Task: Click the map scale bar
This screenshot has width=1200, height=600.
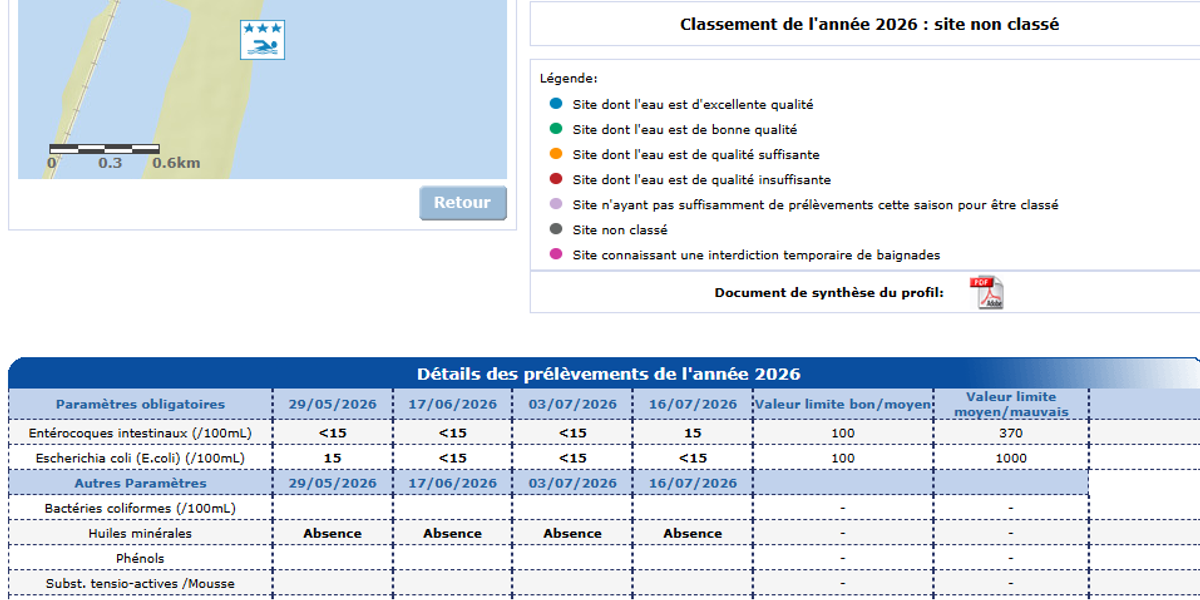Action: tap(104, 149)
